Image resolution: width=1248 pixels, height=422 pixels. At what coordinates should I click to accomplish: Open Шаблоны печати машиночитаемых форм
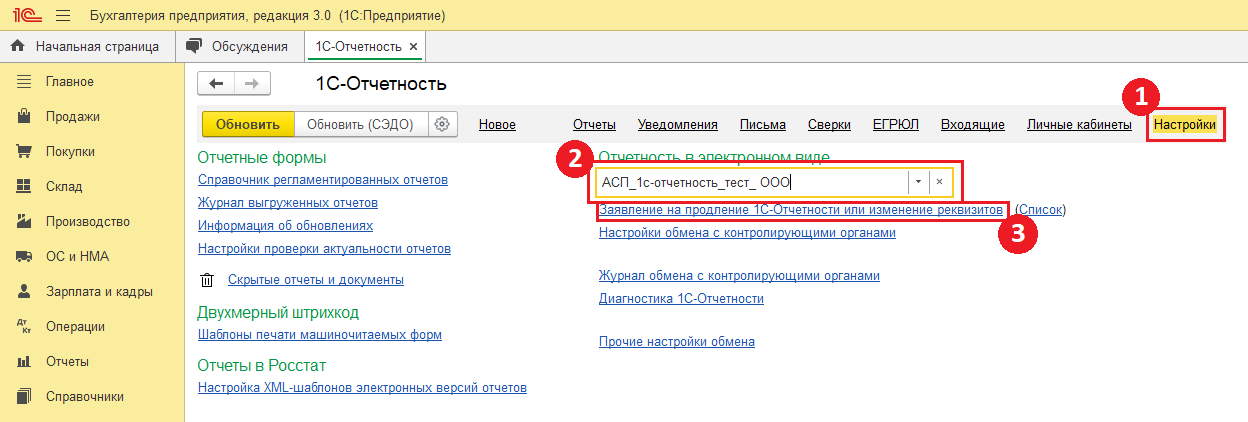[x=320, y=335]
